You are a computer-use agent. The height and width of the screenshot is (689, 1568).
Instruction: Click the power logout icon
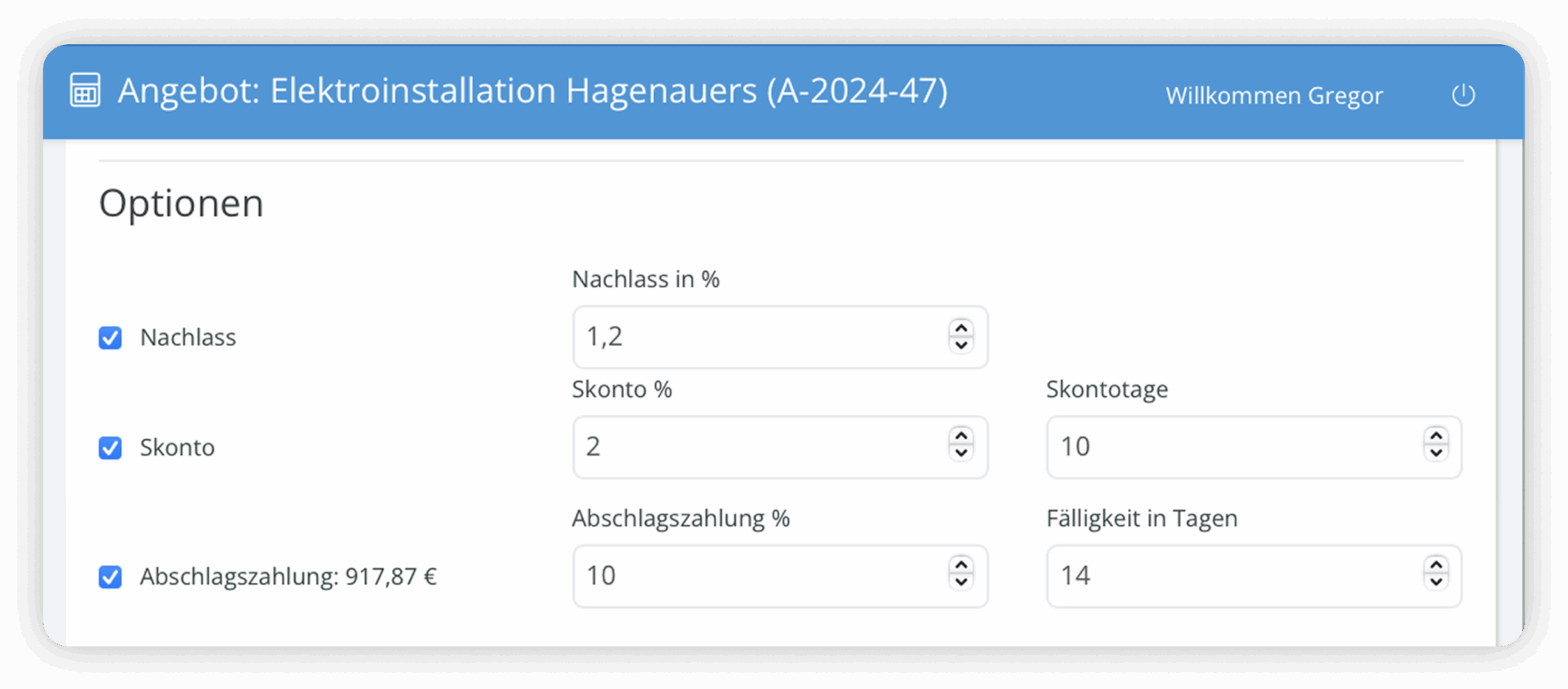coord(1463,96)
